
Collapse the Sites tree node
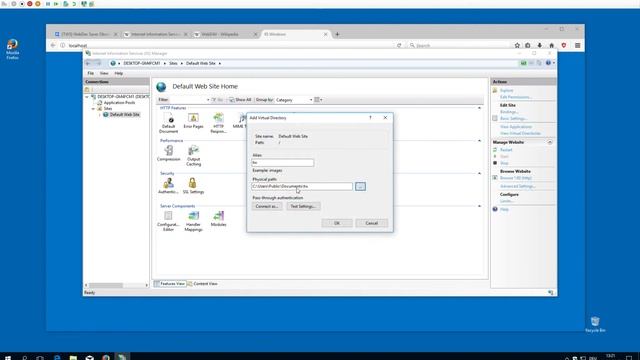tap(93, 109)
